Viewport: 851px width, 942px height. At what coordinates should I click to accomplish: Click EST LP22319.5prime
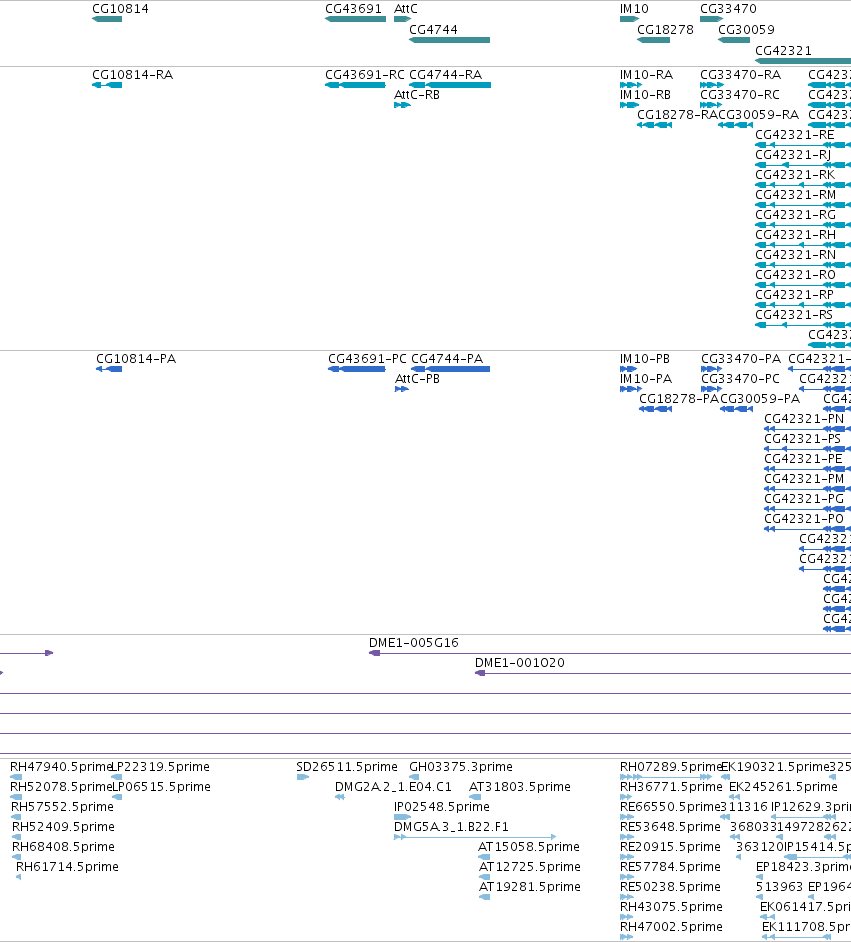(x=161, y=767)
